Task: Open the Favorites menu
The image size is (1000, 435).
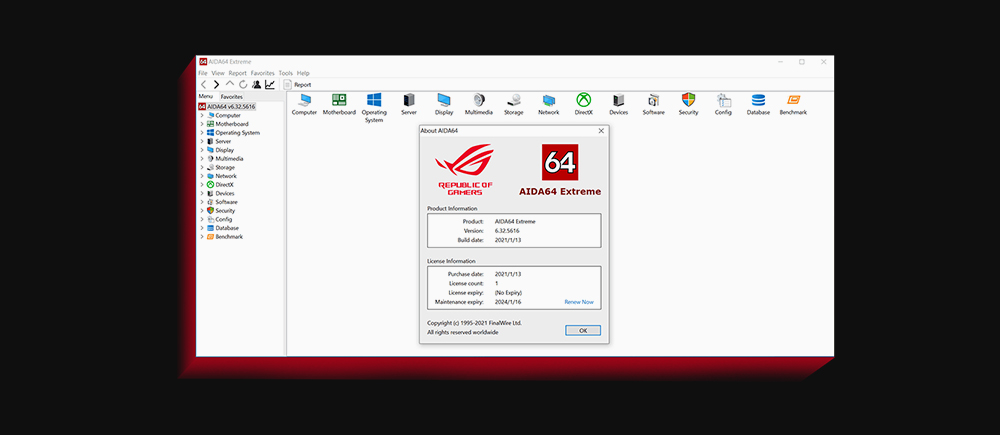Action: [262, 73]
